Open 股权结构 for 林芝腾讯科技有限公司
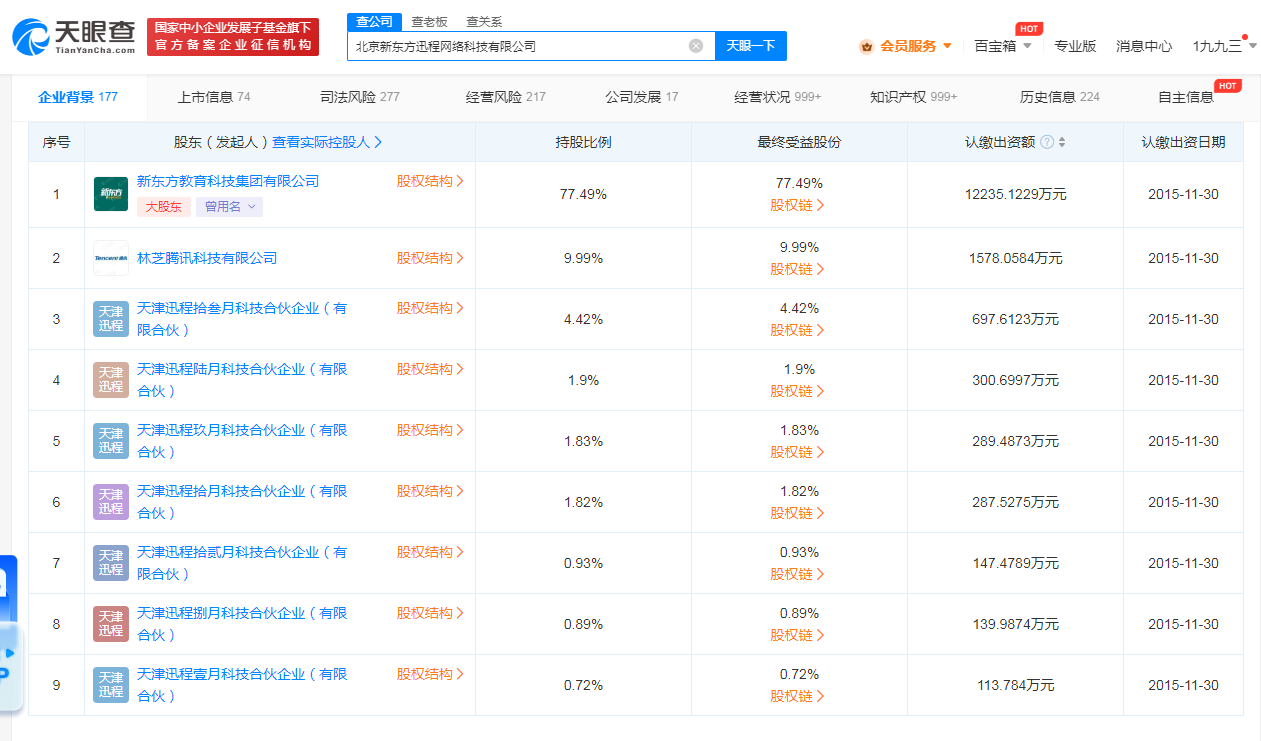The image size is (1261, 741). click(430, 258)
